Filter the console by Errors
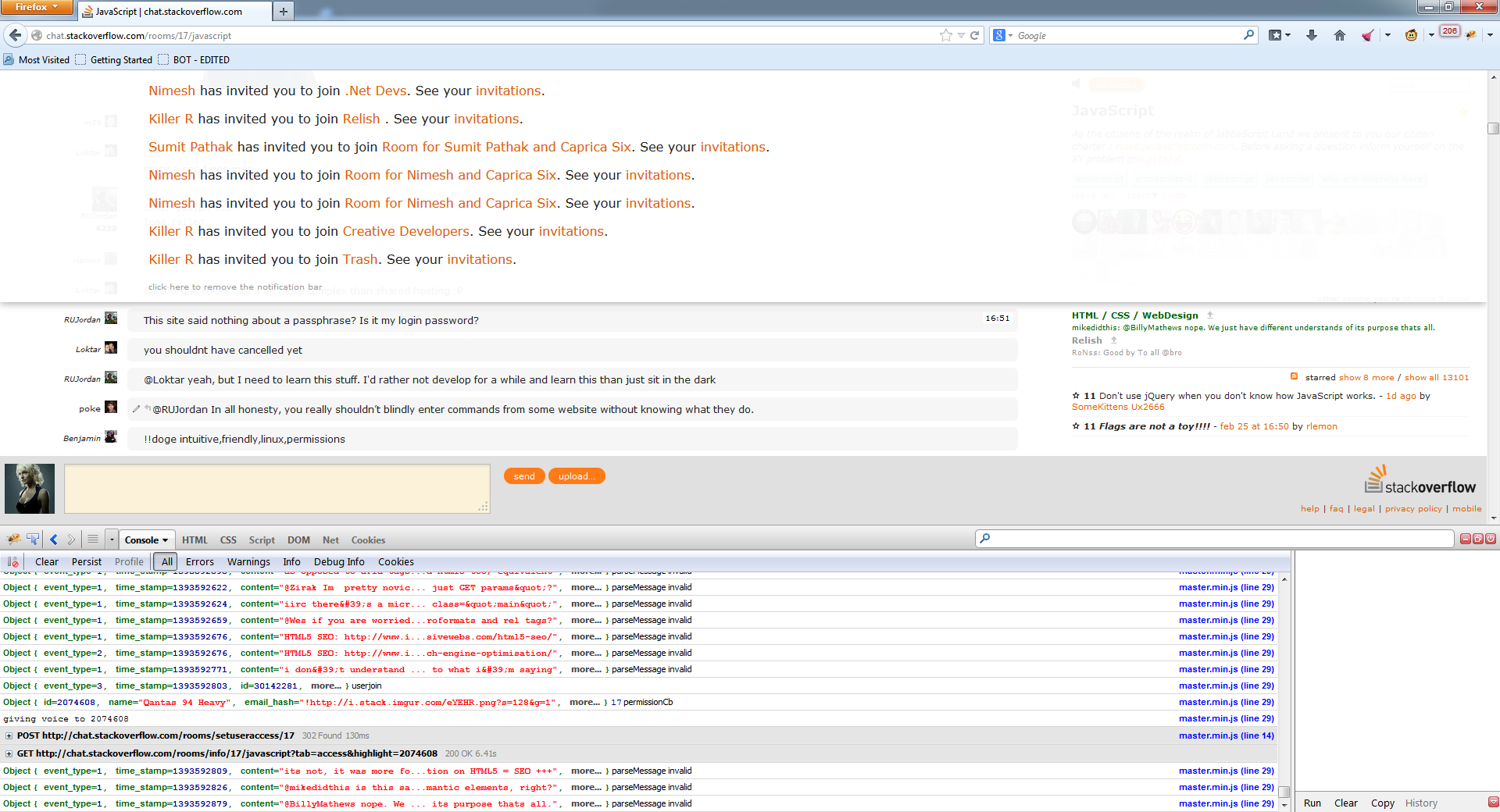 199,561
